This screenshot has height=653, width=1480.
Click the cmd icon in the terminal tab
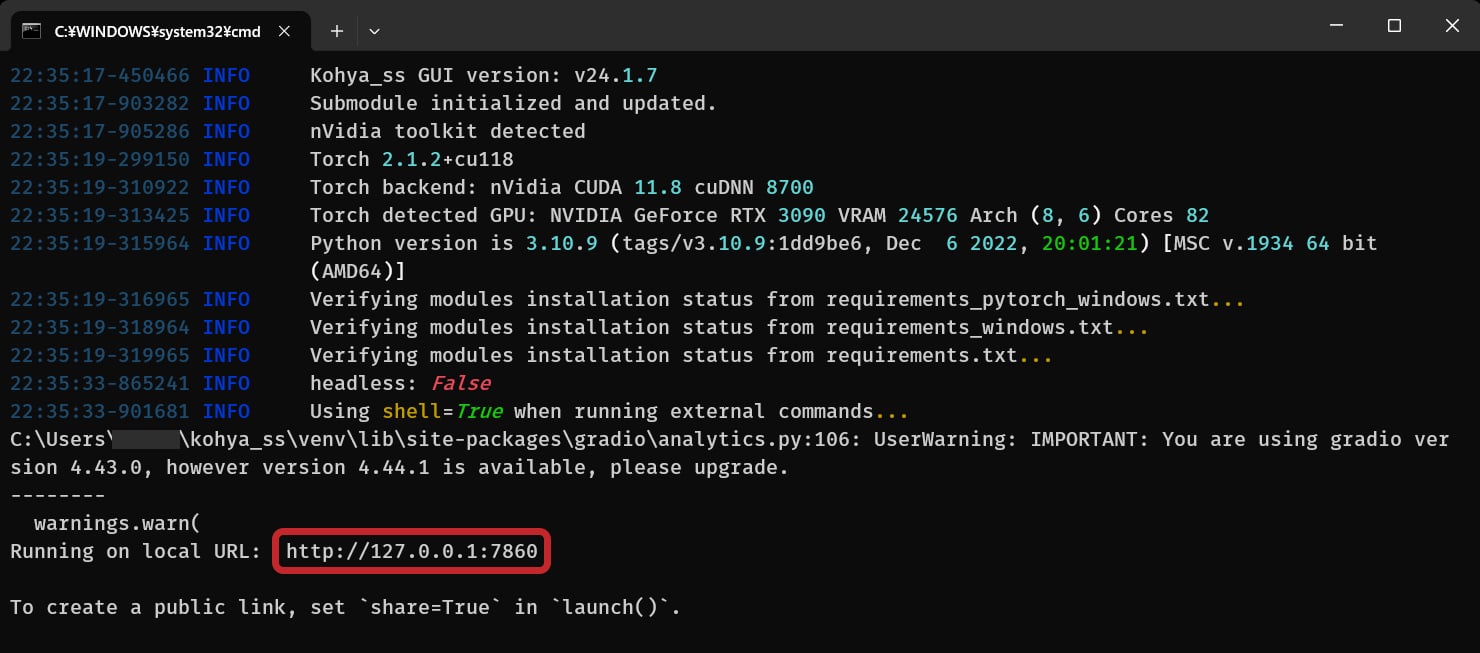31,31
